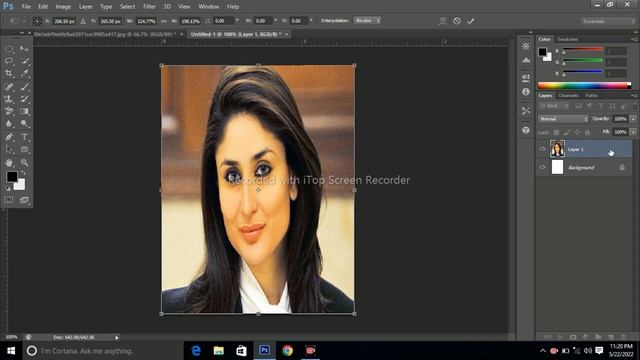The image size is (640, 360).
Task: Select the Pen tool
Action: pyautogui.click(x=9, y=137)
